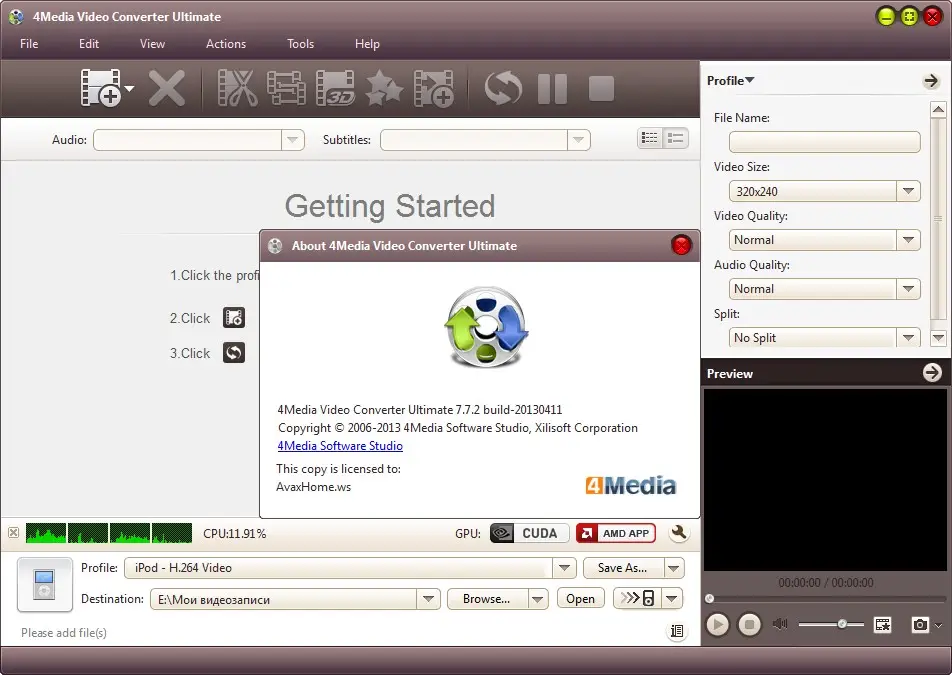Minimize the window with yellow button
Viewport: 952px width, 675px height.
886,16
